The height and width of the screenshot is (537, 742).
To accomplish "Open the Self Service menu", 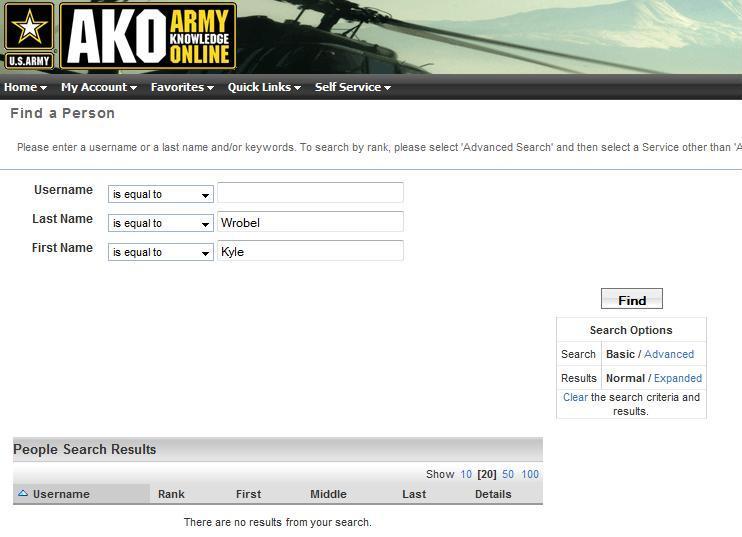I will (x=352, y=87).
